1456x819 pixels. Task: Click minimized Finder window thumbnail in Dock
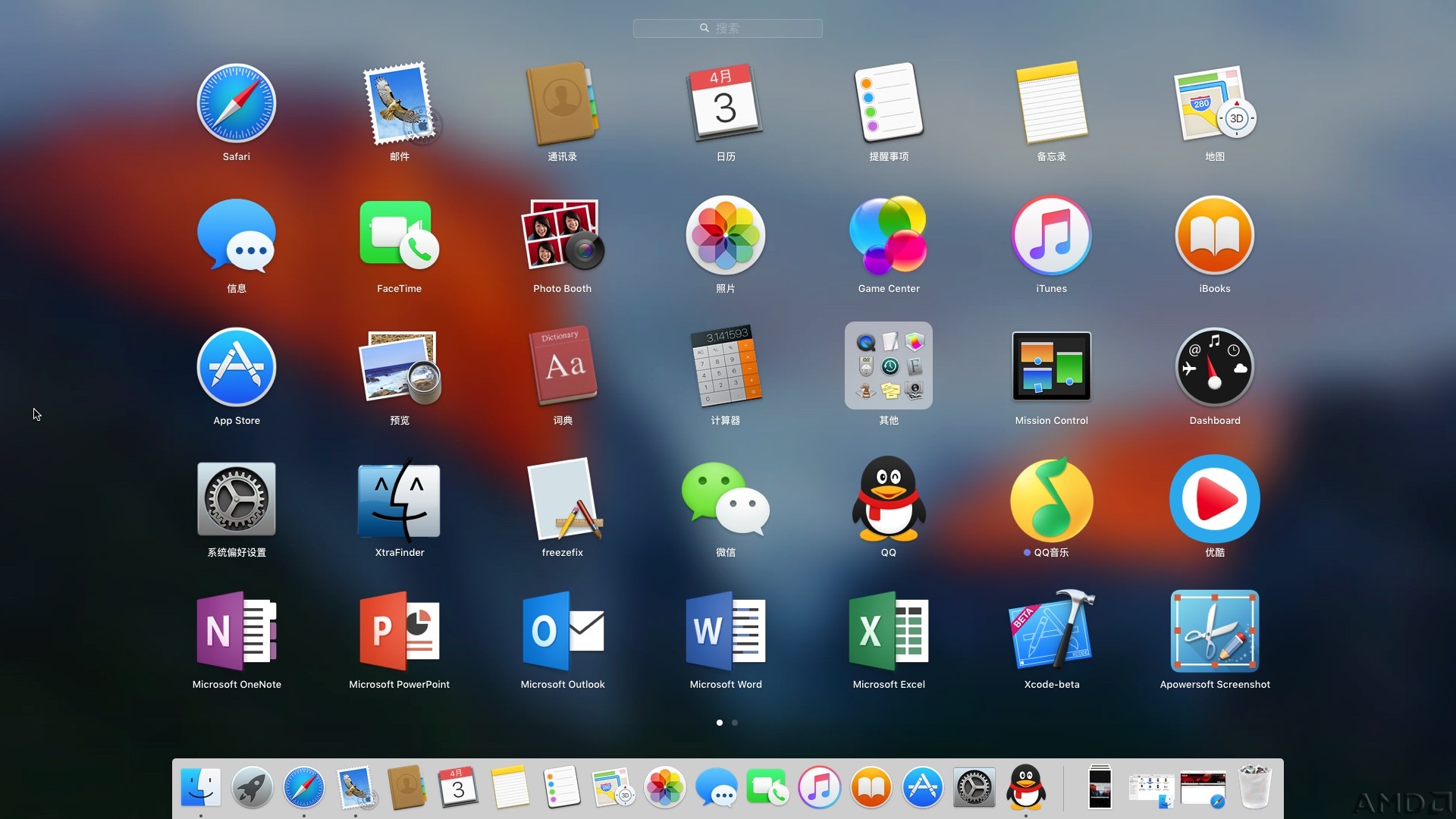(1151, 790)
